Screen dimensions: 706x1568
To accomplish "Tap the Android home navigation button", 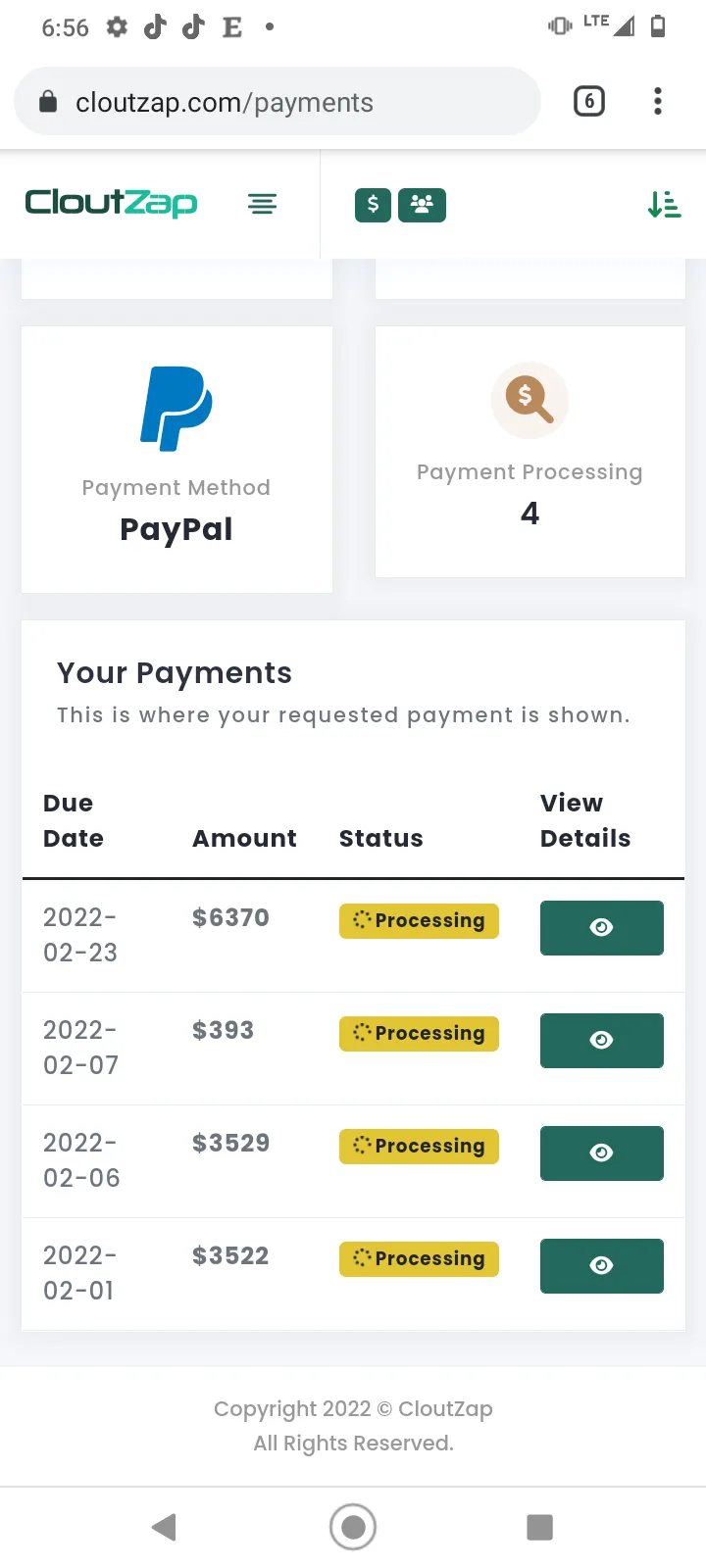I will coord(353,1526).
